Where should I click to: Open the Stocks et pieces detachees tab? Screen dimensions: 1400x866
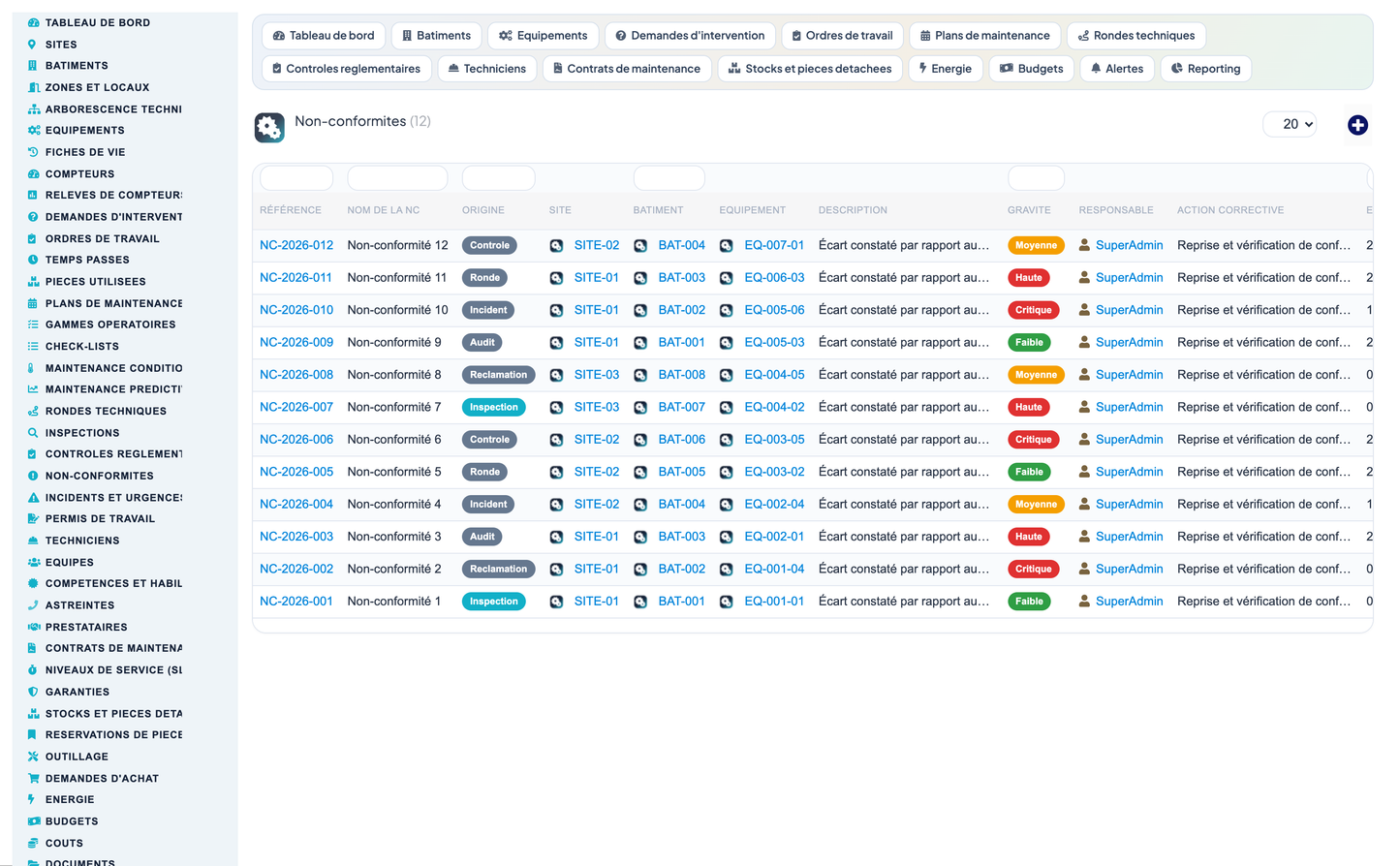tap(809, 69)
